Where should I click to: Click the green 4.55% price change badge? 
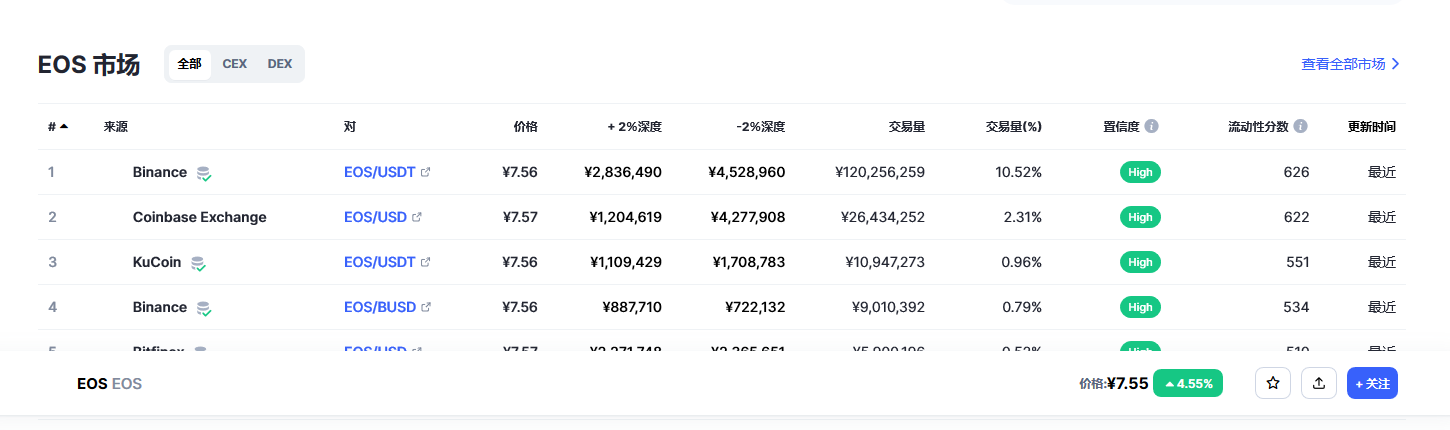pyautogui.click(x=1188, y=383)
